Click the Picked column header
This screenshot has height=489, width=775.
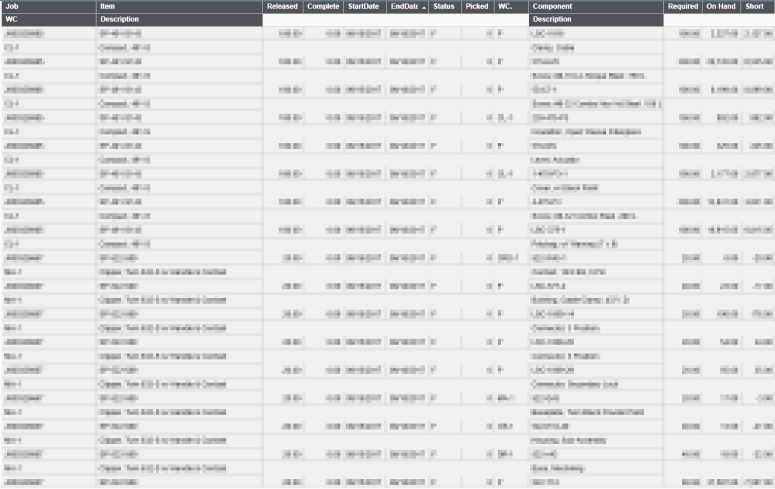476,6
